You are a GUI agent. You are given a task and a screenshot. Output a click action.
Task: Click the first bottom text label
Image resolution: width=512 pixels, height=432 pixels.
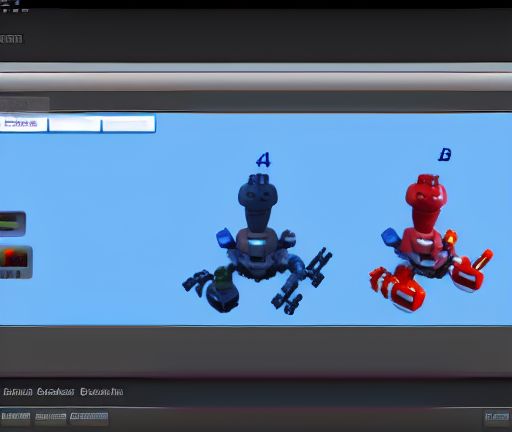coord(18,392)
